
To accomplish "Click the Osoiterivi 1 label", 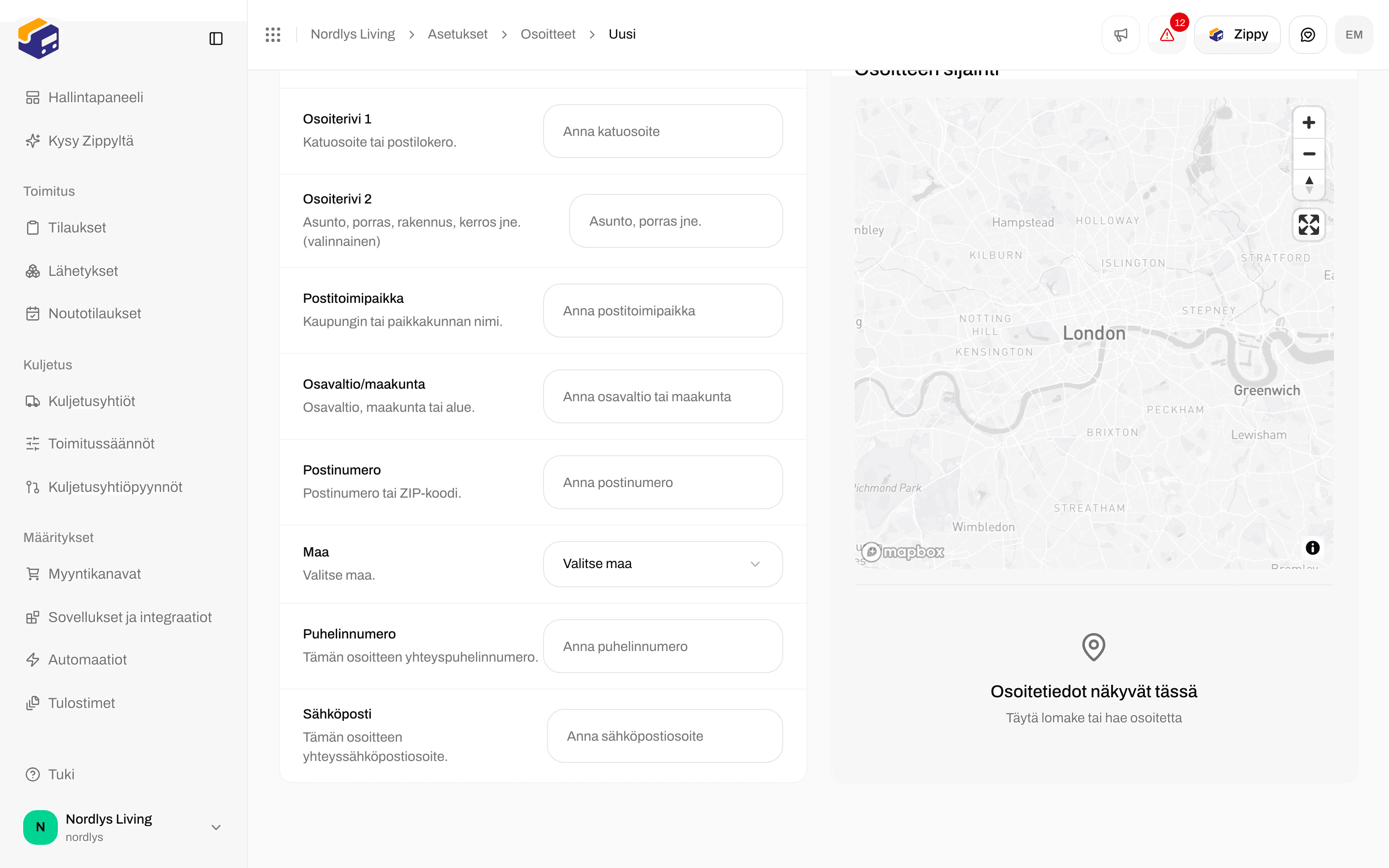I will coord(337,119).
